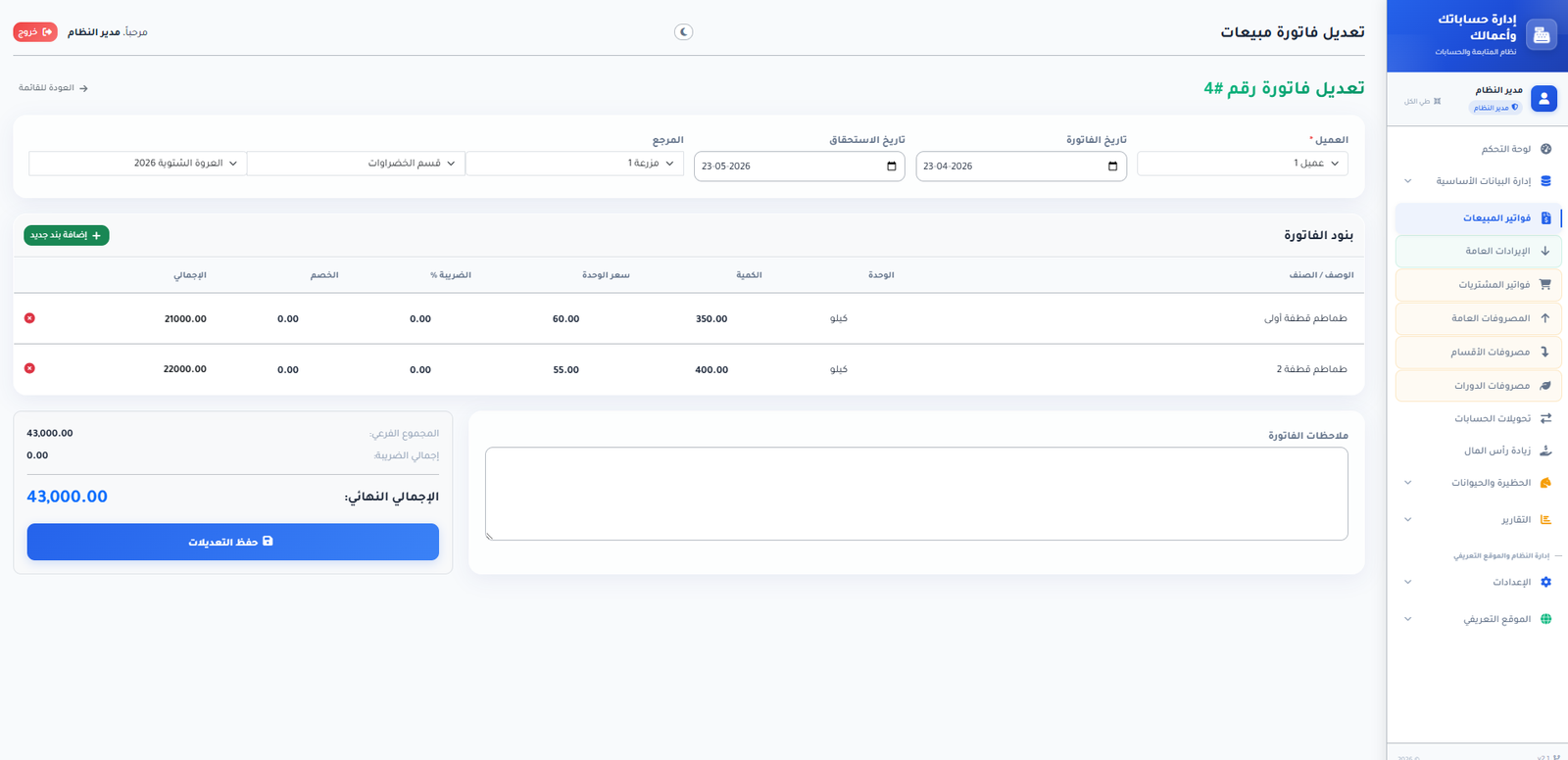
Task: Expand الحظيرة والحيوانات section
Action: (1478, 483)
